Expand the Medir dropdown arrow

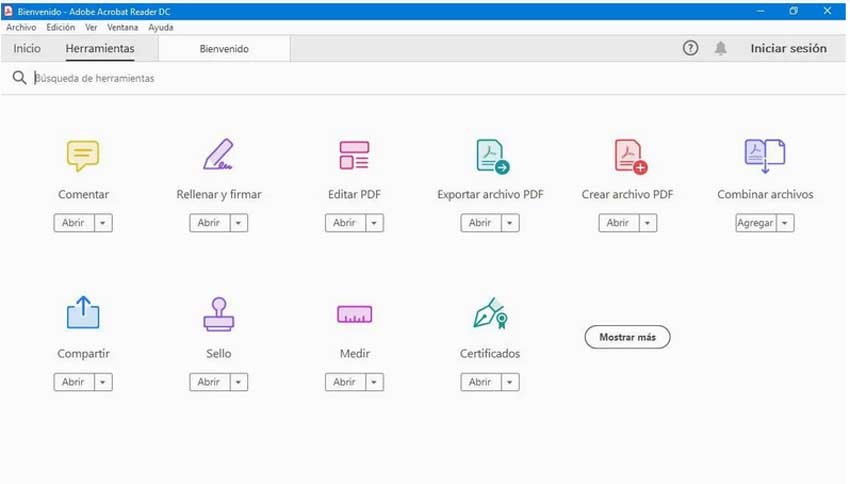click(x=374, y=382)
